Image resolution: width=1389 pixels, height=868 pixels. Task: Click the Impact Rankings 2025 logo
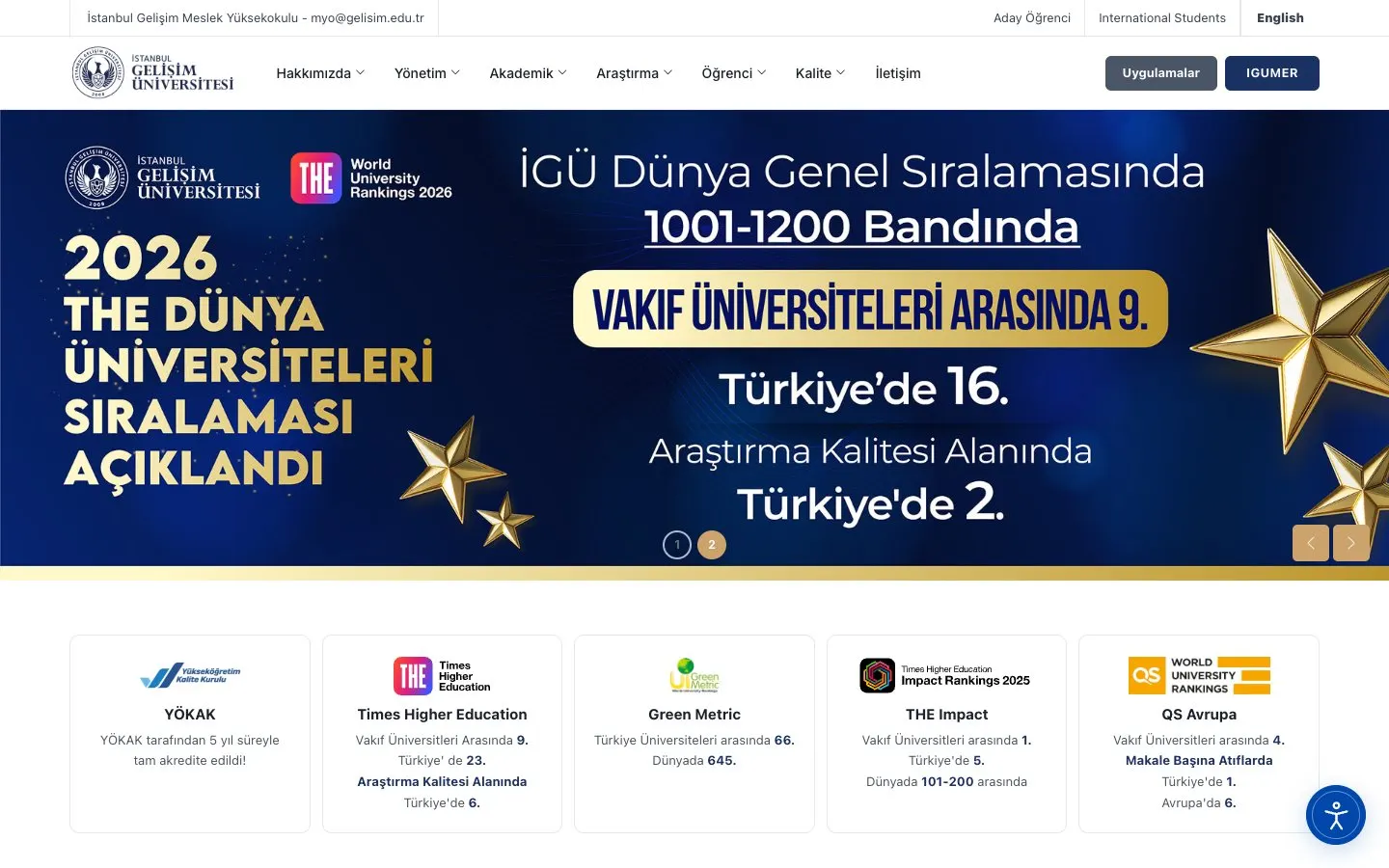[x=946, y=675]
